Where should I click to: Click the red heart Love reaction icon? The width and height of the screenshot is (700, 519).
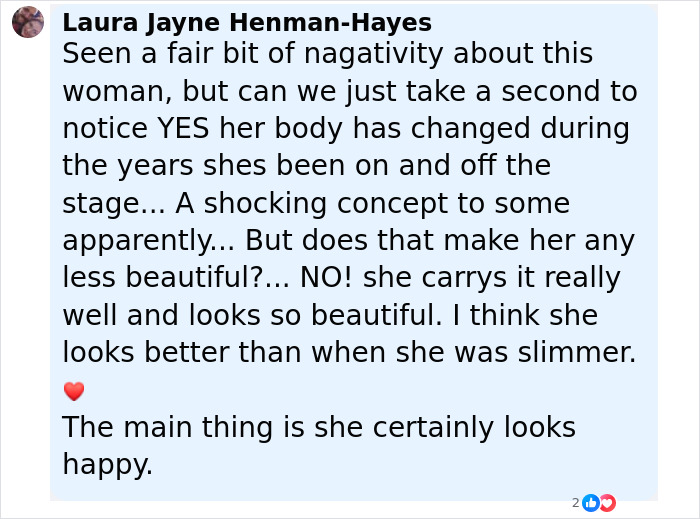[x=606, y=503]
